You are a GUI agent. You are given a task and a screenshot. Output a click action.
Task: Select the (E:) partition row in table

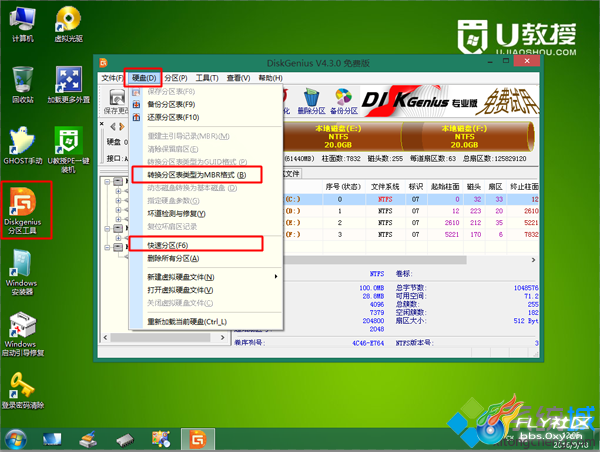pyautogui.click(x=411, y=223)
